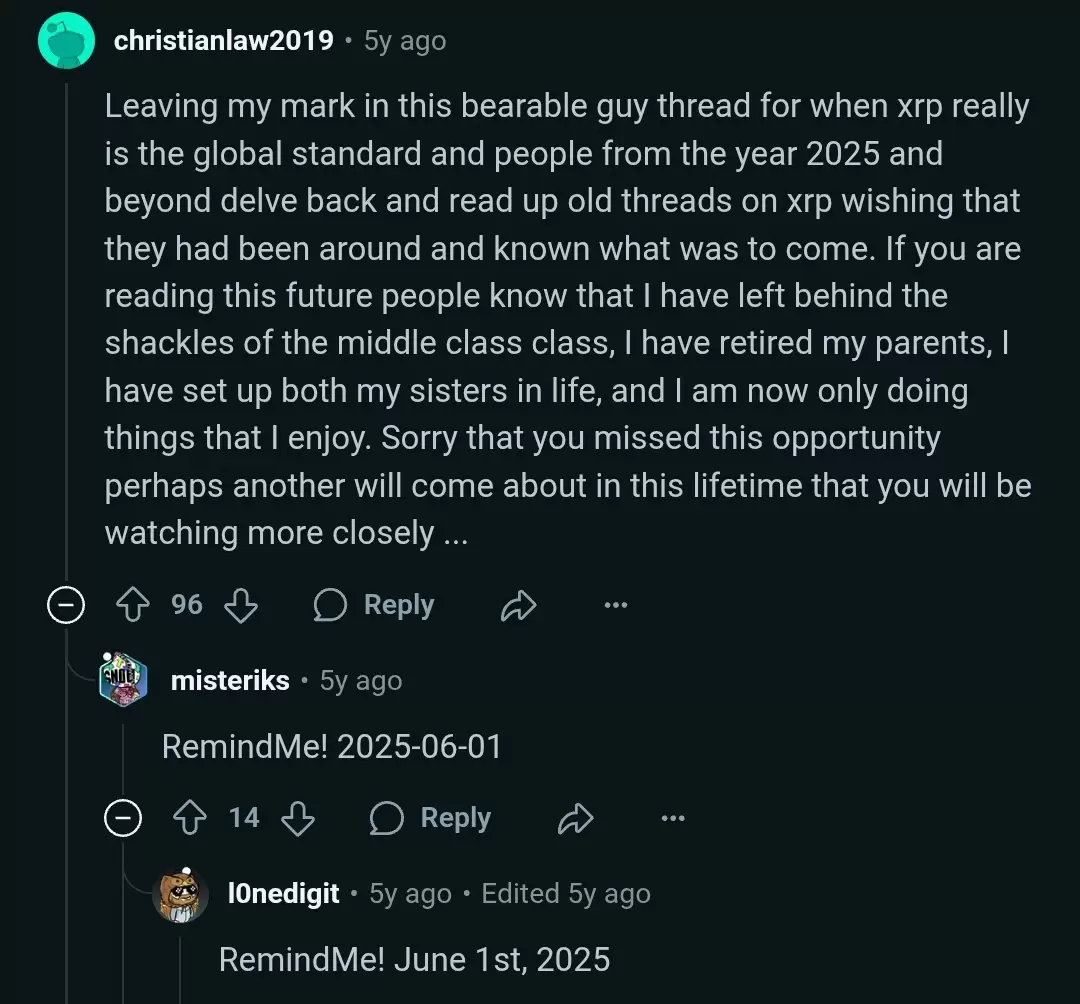Collapse christianlaw2019's comment thread
This screenshot has height=1004, width=1080.
click(66, 605)
